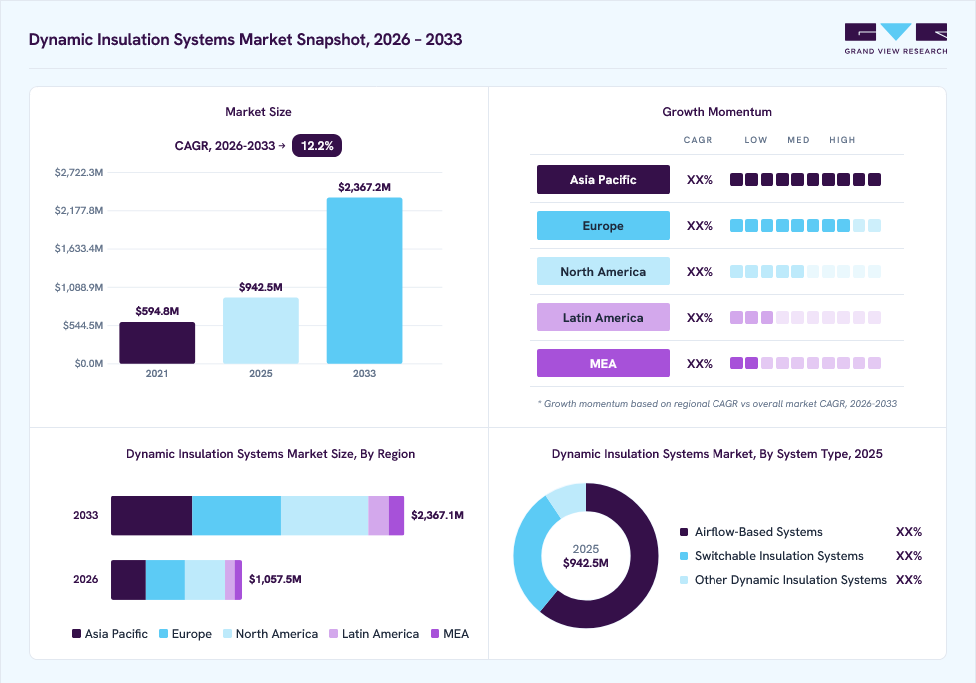The image size is (976, 683).
Task: Click the growth momentum footnote text
Action: (x=717, y=404)
